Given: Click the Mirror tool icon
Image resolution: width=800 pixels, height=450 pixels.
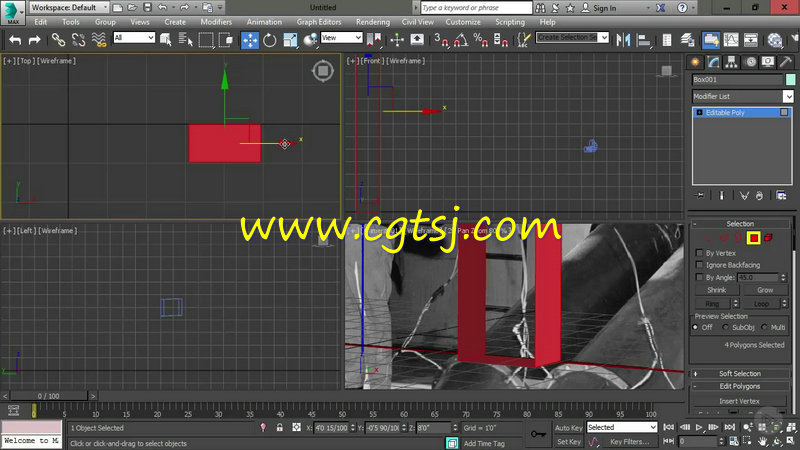Looking at the screenshot, I should coord(623,40).
